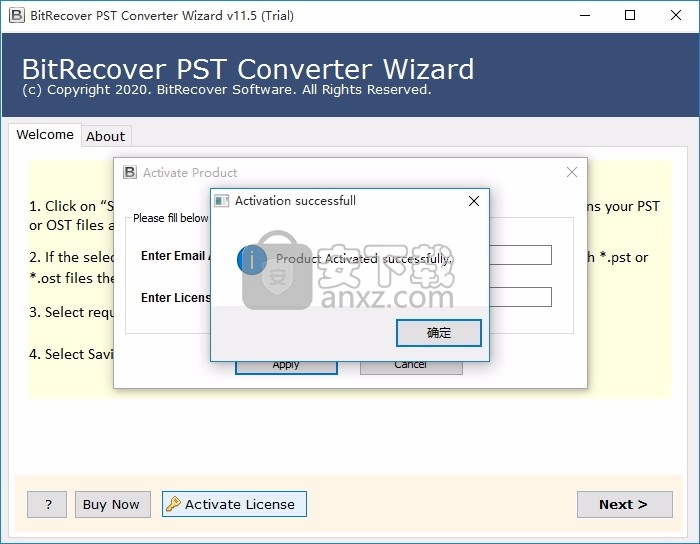Screen dimensions: 700x544
Task: Click the key icon on Activate License
Action: tap(173, 504)
